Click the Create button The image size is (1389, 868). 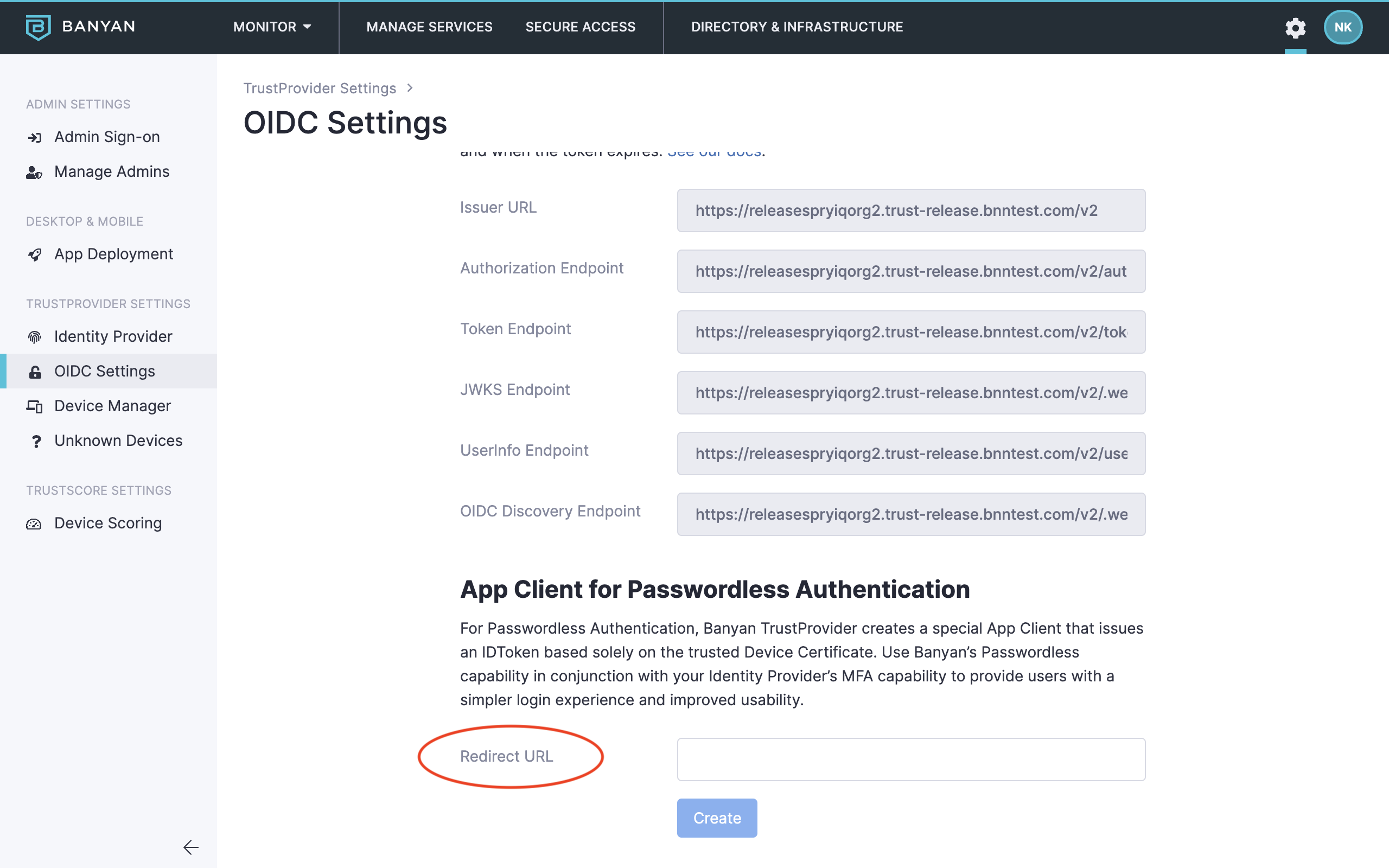pos(717,818)
